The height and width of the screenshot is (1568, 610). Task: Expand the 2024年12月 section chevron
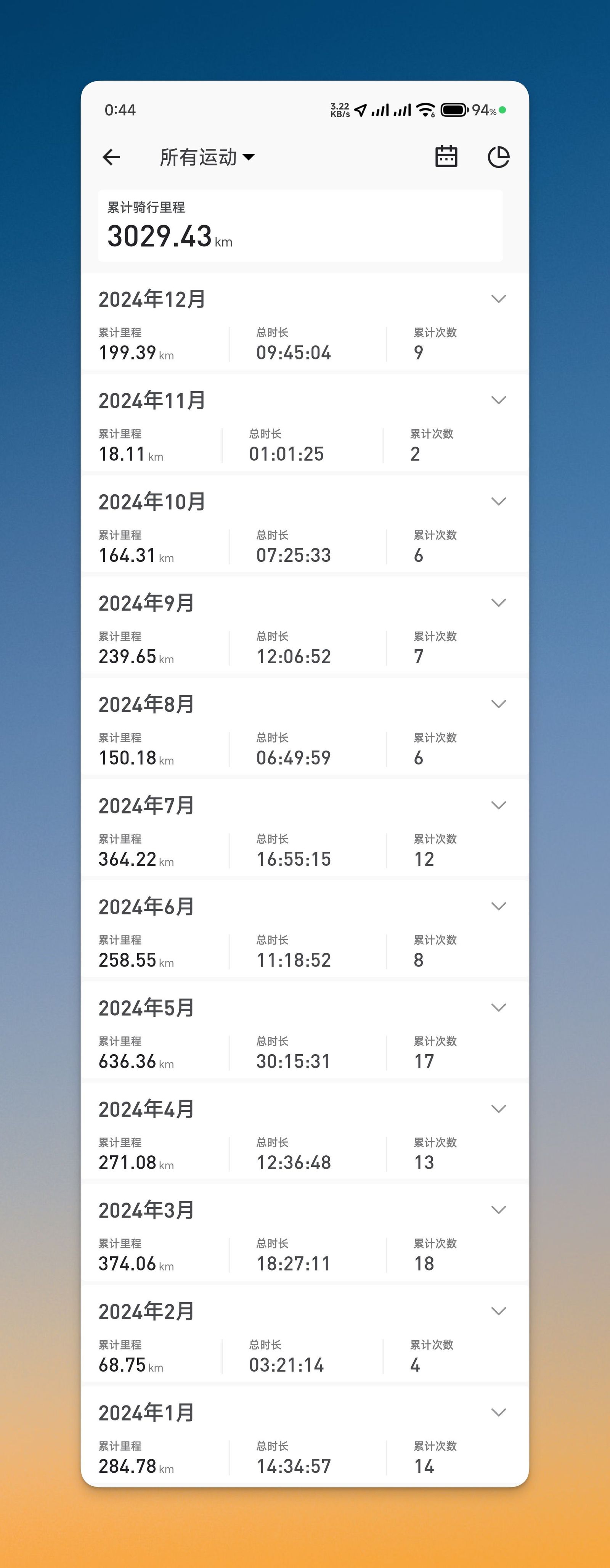(499, 299)
